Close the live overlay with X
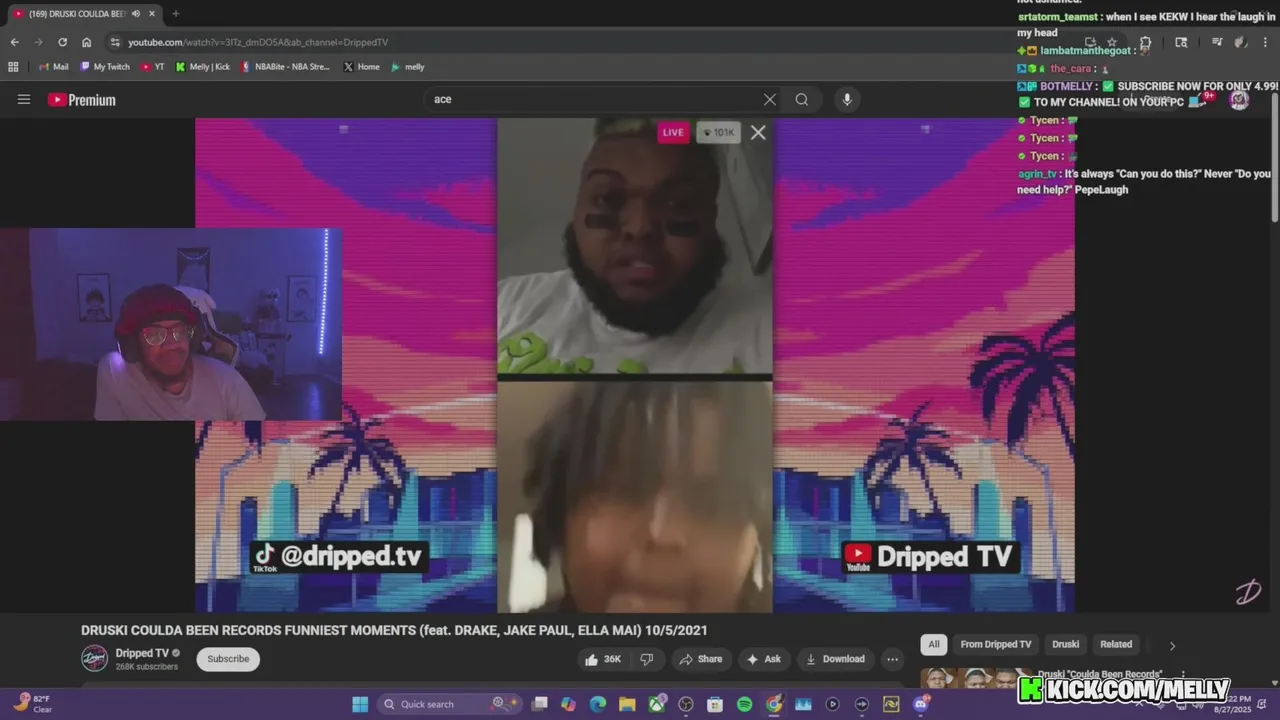 coord(758,132)
